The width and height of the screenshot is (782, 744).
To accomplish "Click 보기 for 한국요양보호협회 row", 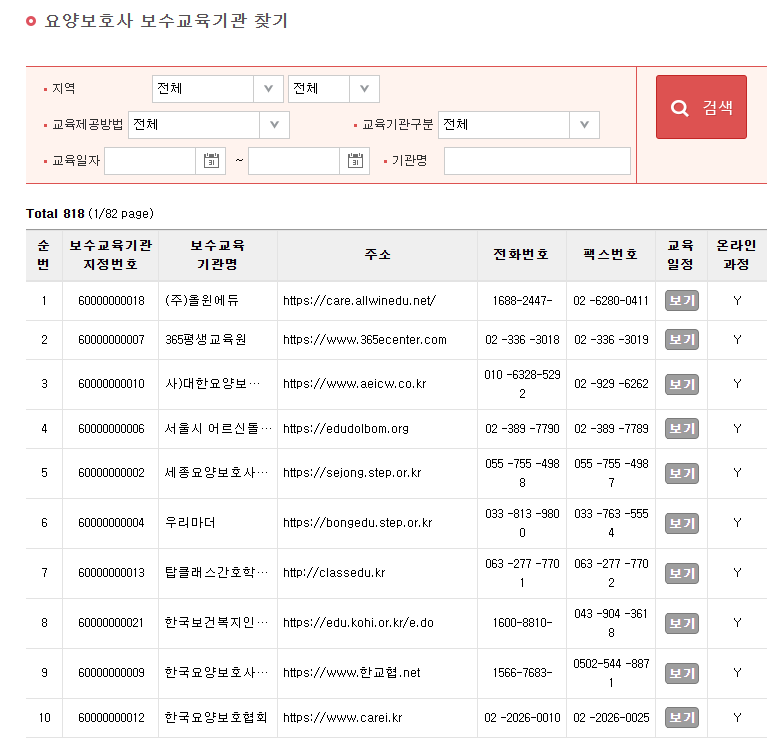I will [682, 718].
